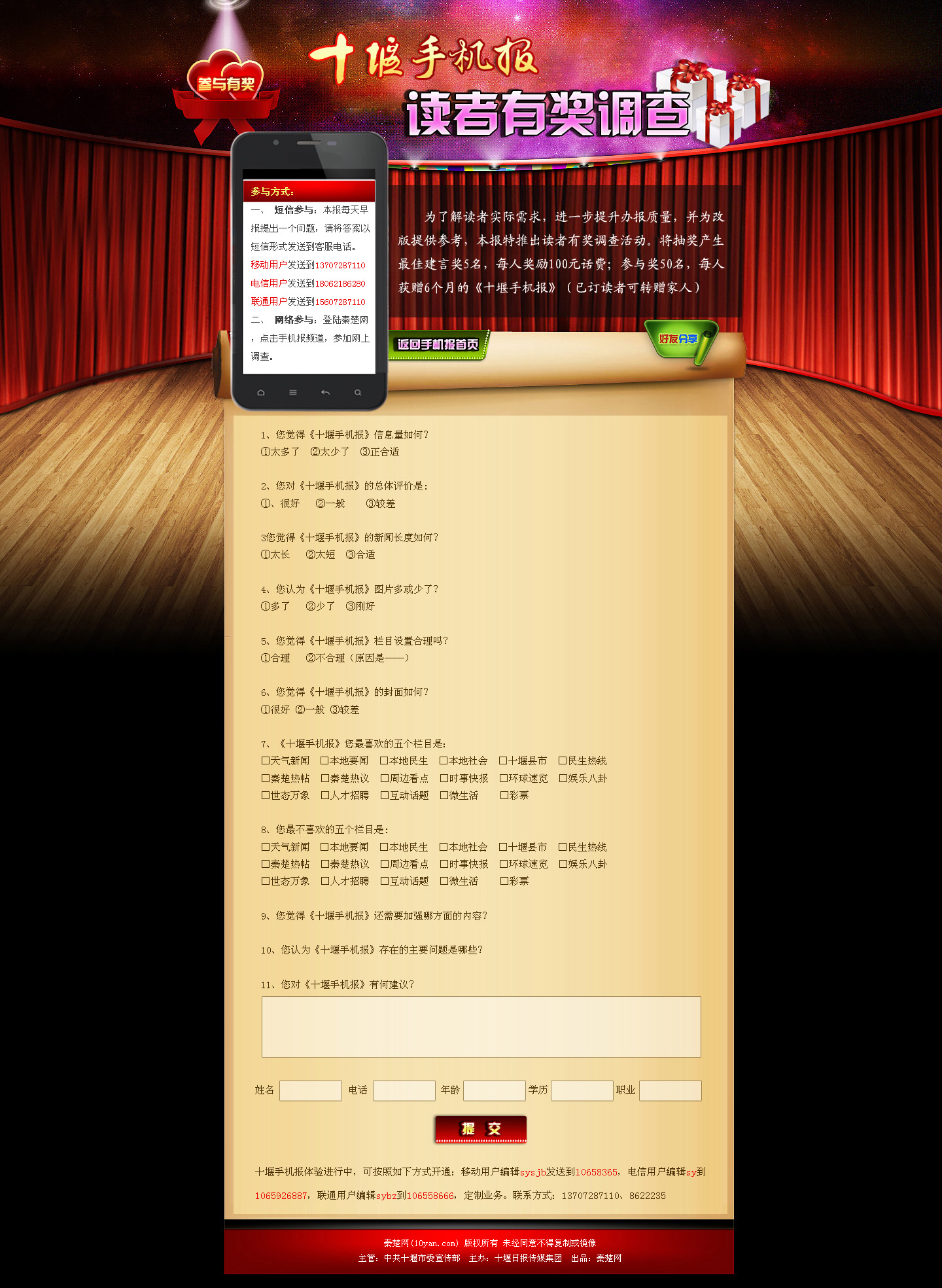Click question 10 text about 主要问题
942x1288 pixels.
372,950
